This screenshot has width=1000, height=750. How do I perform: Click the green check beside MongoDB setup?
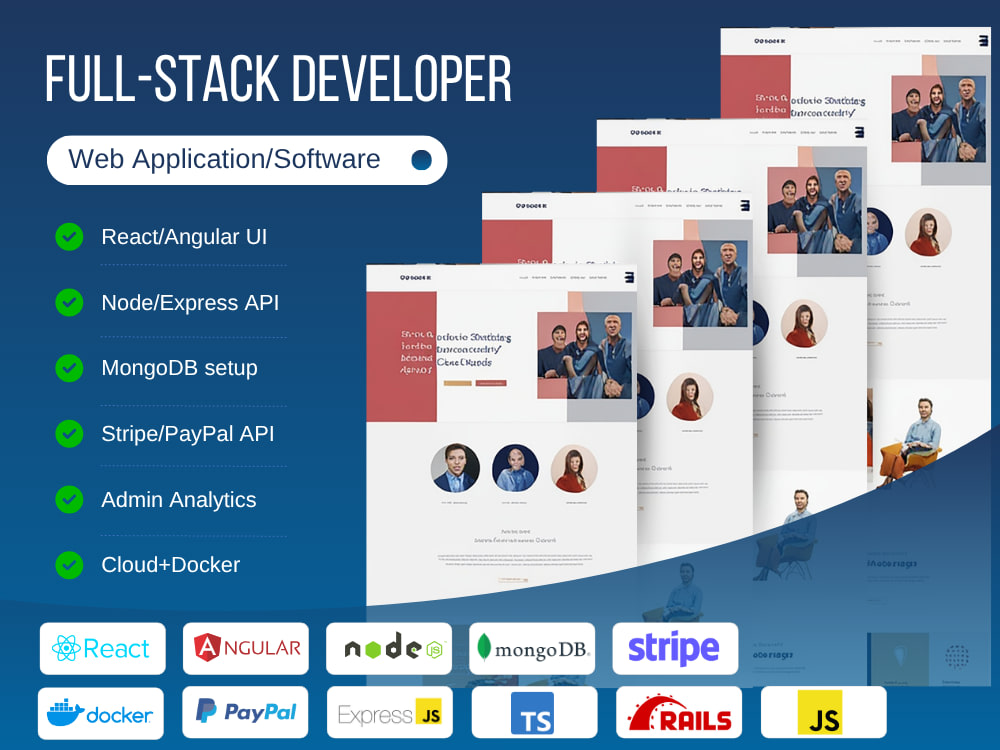(x=69, y=368)
